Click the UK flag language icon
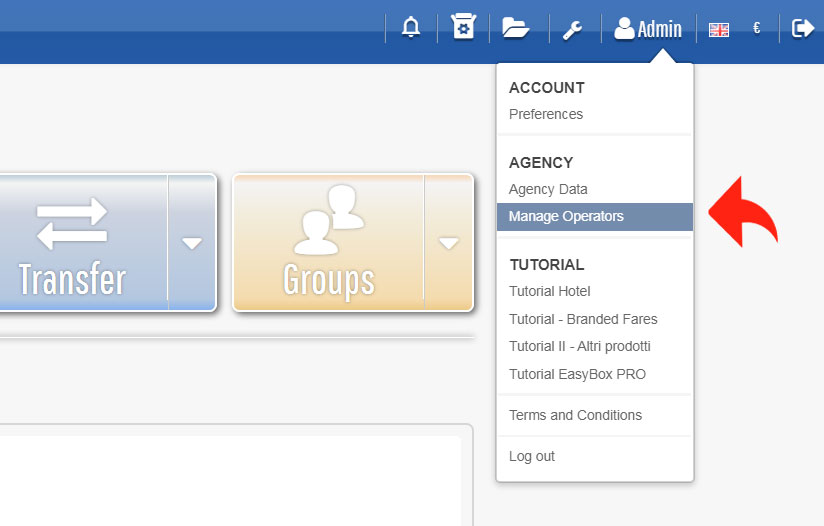 [x=718, y=29]
